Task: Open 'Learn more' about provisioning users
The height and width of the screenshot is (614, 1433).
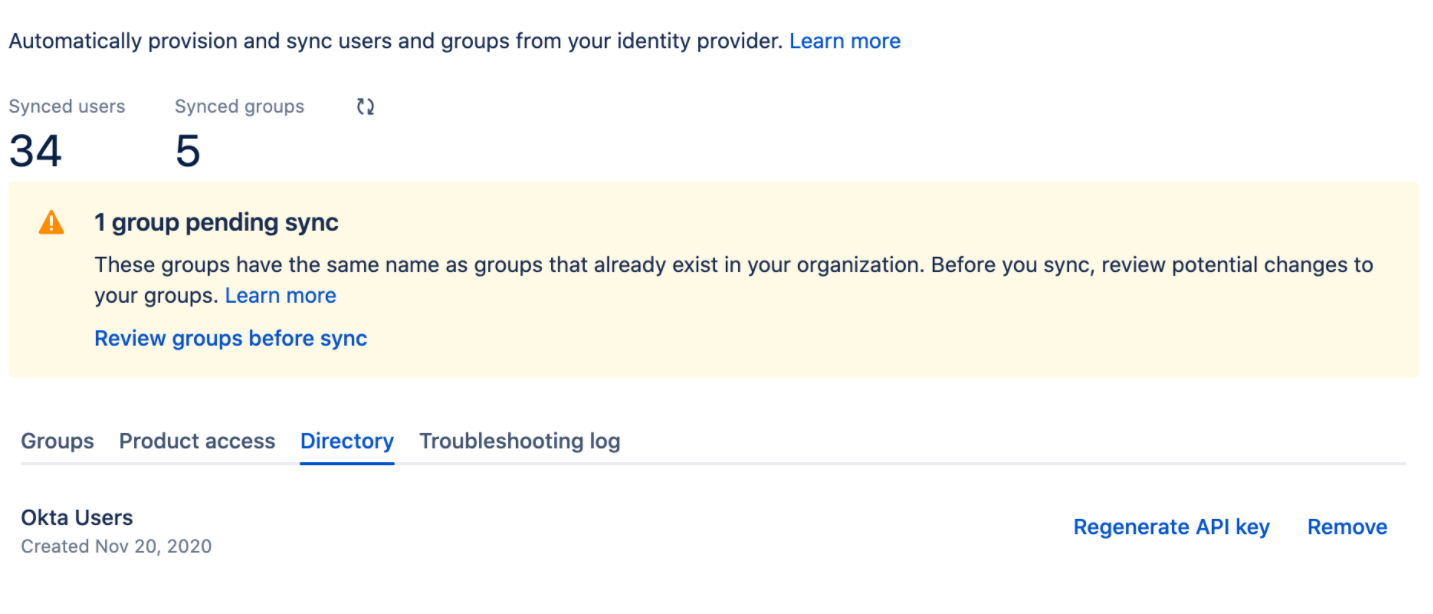Action: pyautogui.click(x=844, y=40)
